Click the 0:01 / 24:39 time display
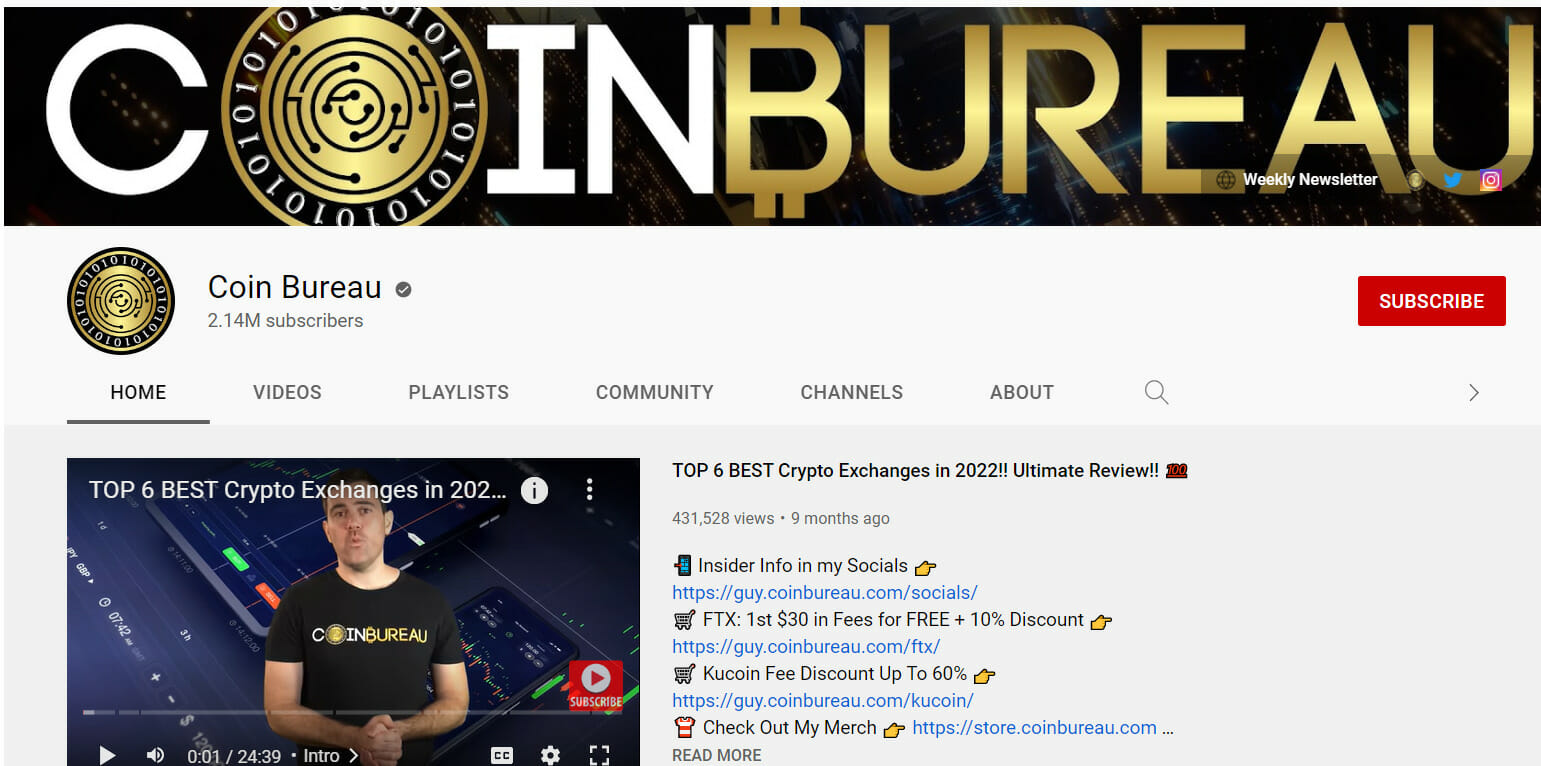The height and width of the screenshot is (766, 1541). (x=234, y=756)
